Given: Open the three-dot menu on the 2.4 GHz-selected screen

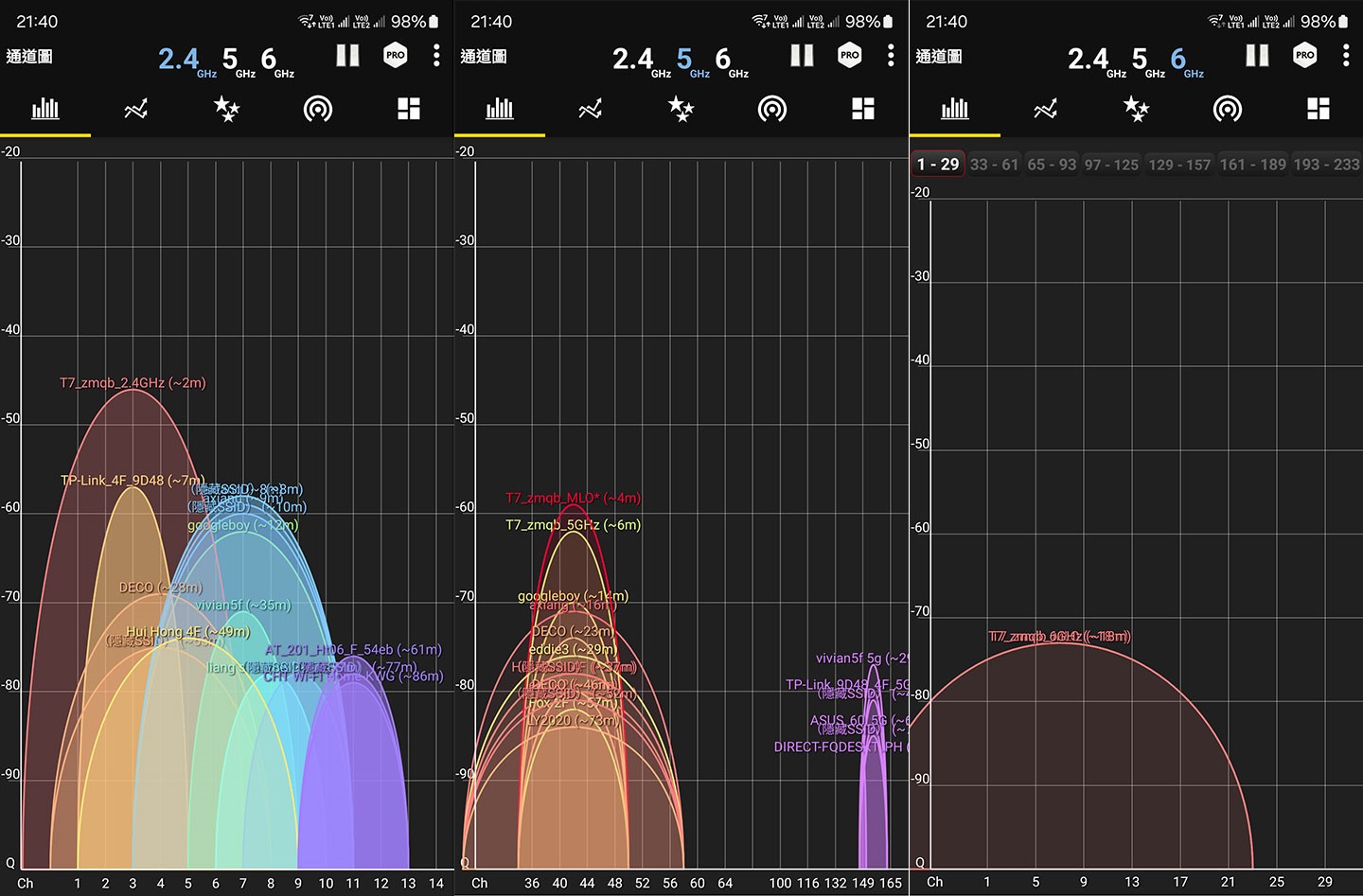Looking at the screenshot, I should [x=436, y=56].
